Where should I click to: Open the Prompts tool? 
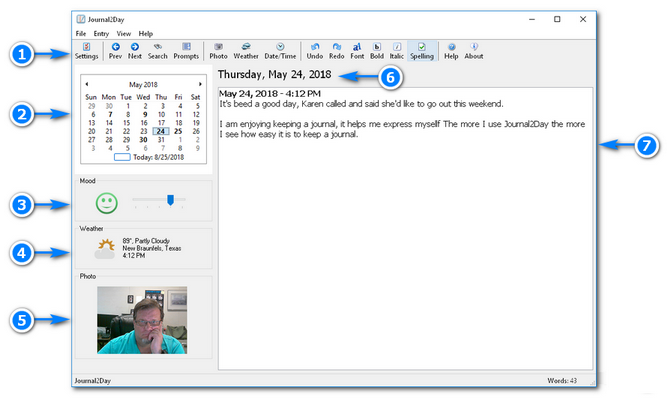pos(186,51)
